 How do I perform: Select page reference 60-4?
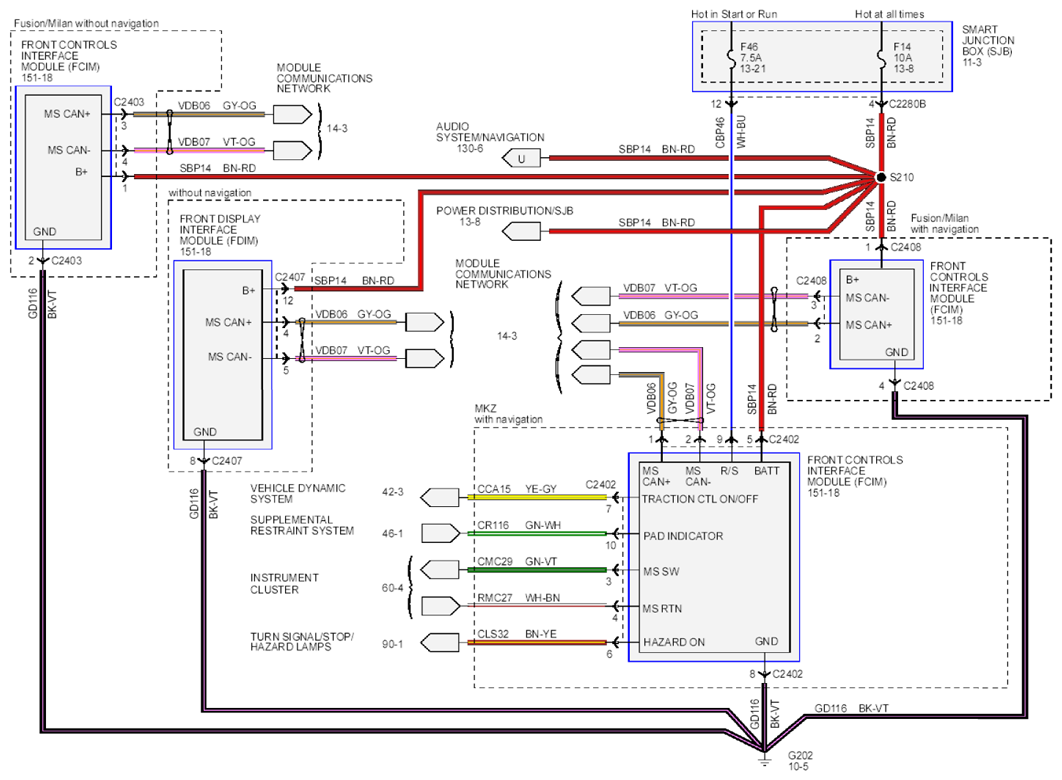point(392,588)
